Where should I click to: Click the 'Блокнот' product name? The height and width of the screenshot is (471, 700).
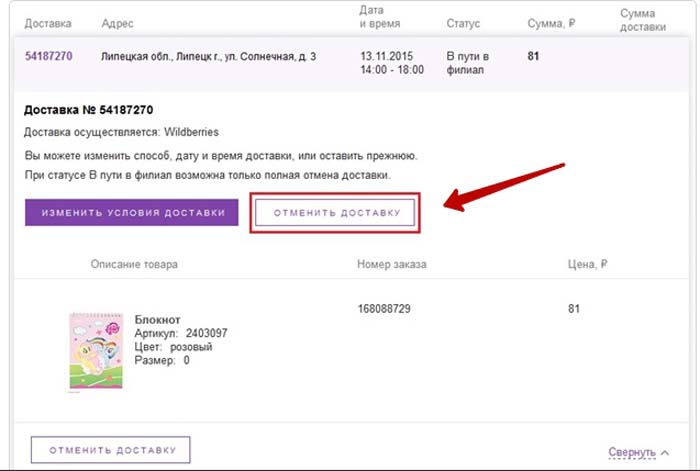[158, 320]
